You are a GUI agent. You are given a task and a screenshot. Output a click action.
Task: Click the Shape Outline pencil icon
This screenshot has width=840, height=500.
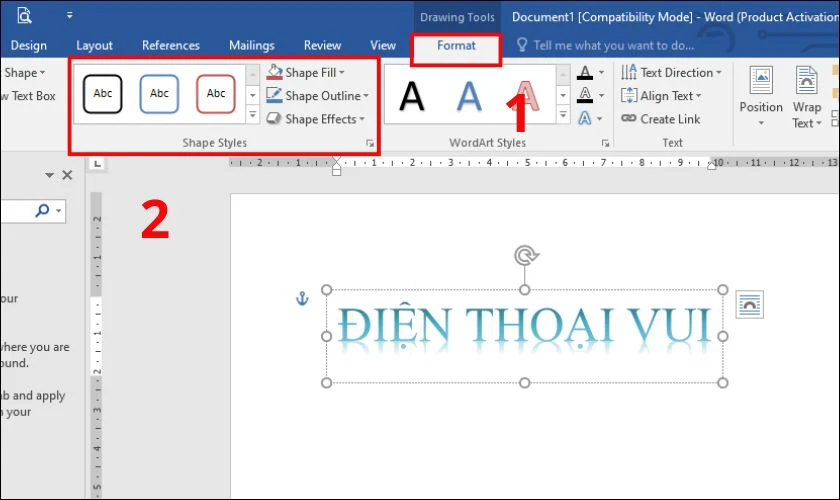coord(274,95)
